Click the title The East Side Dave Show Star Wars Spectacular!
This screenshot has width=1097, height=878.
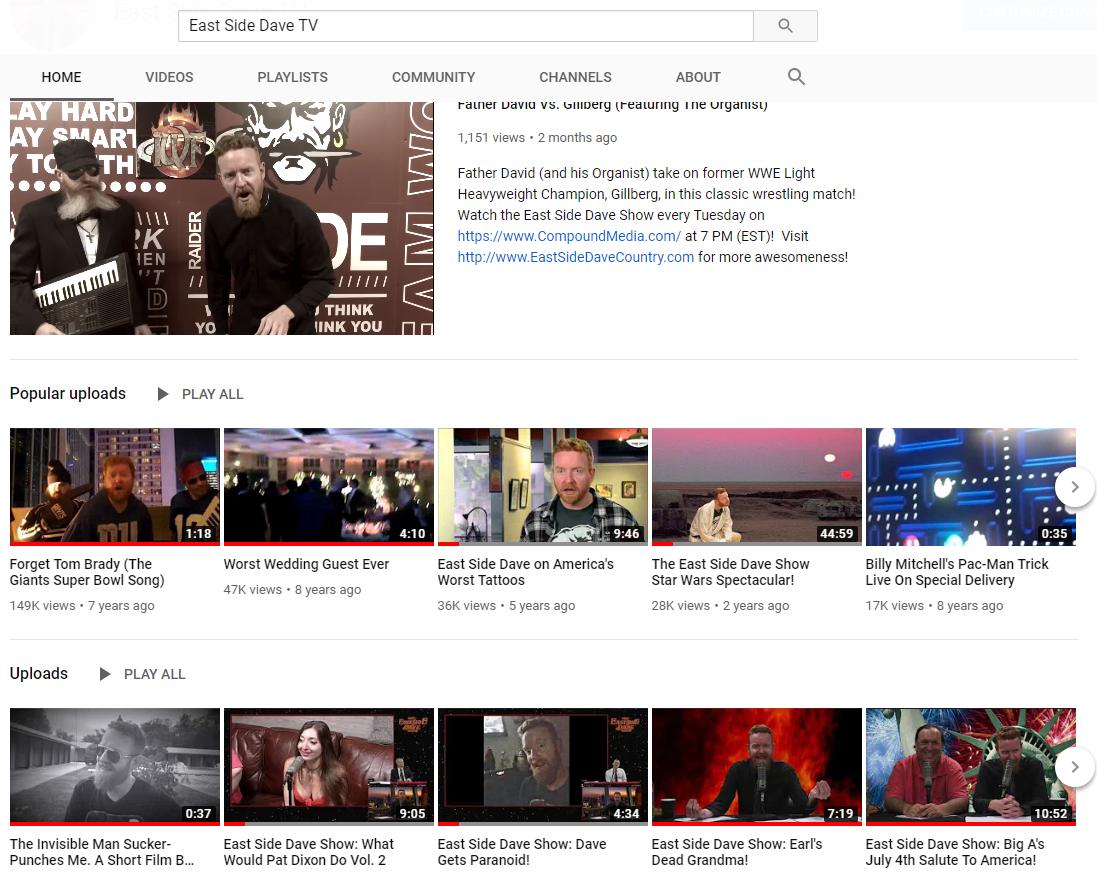730,572
